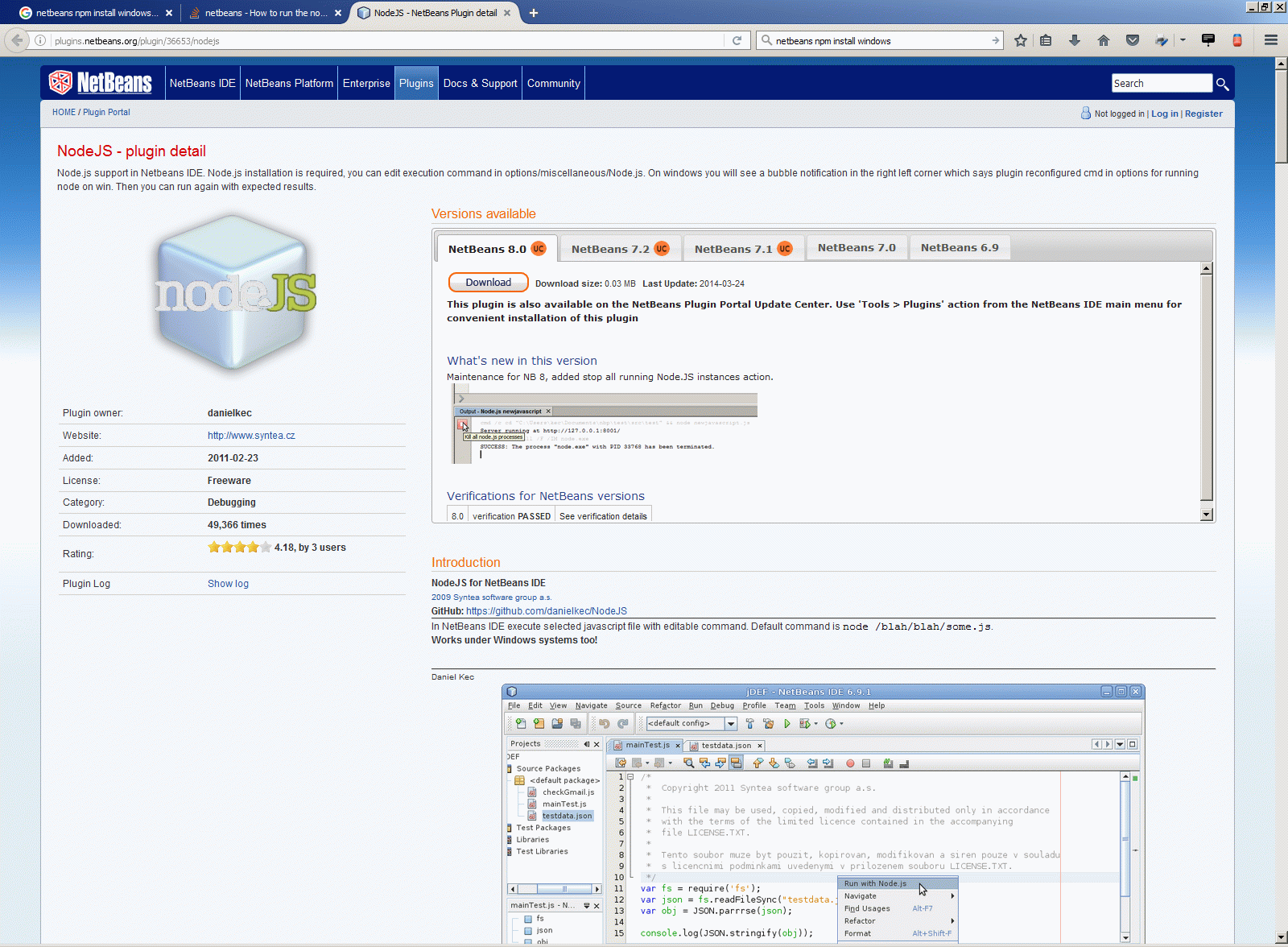1288x947 pixels.
Task: Open the Docs & Support navigation item
Action: (480, 83)
